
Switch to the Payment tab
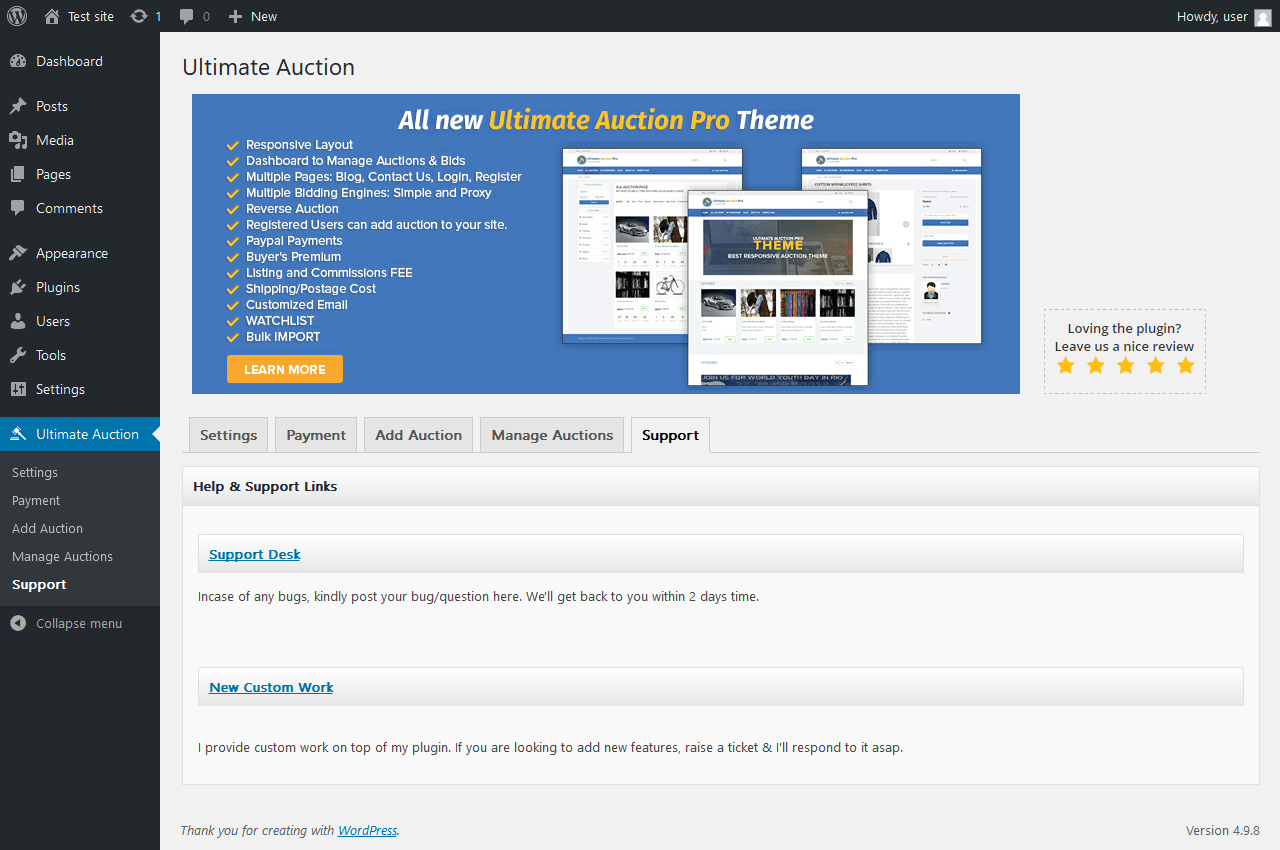tap(316, 435)
